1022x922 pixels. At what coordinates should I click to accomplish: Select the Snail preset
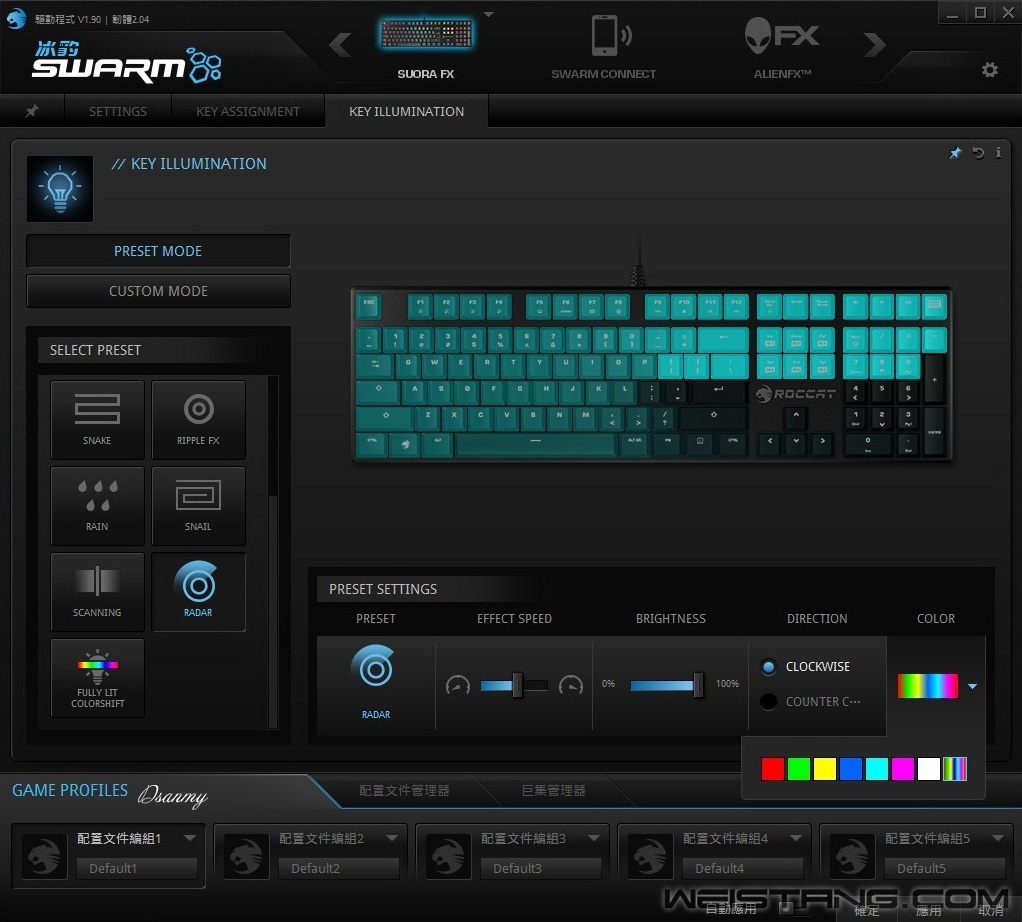[x=198, y=506]
